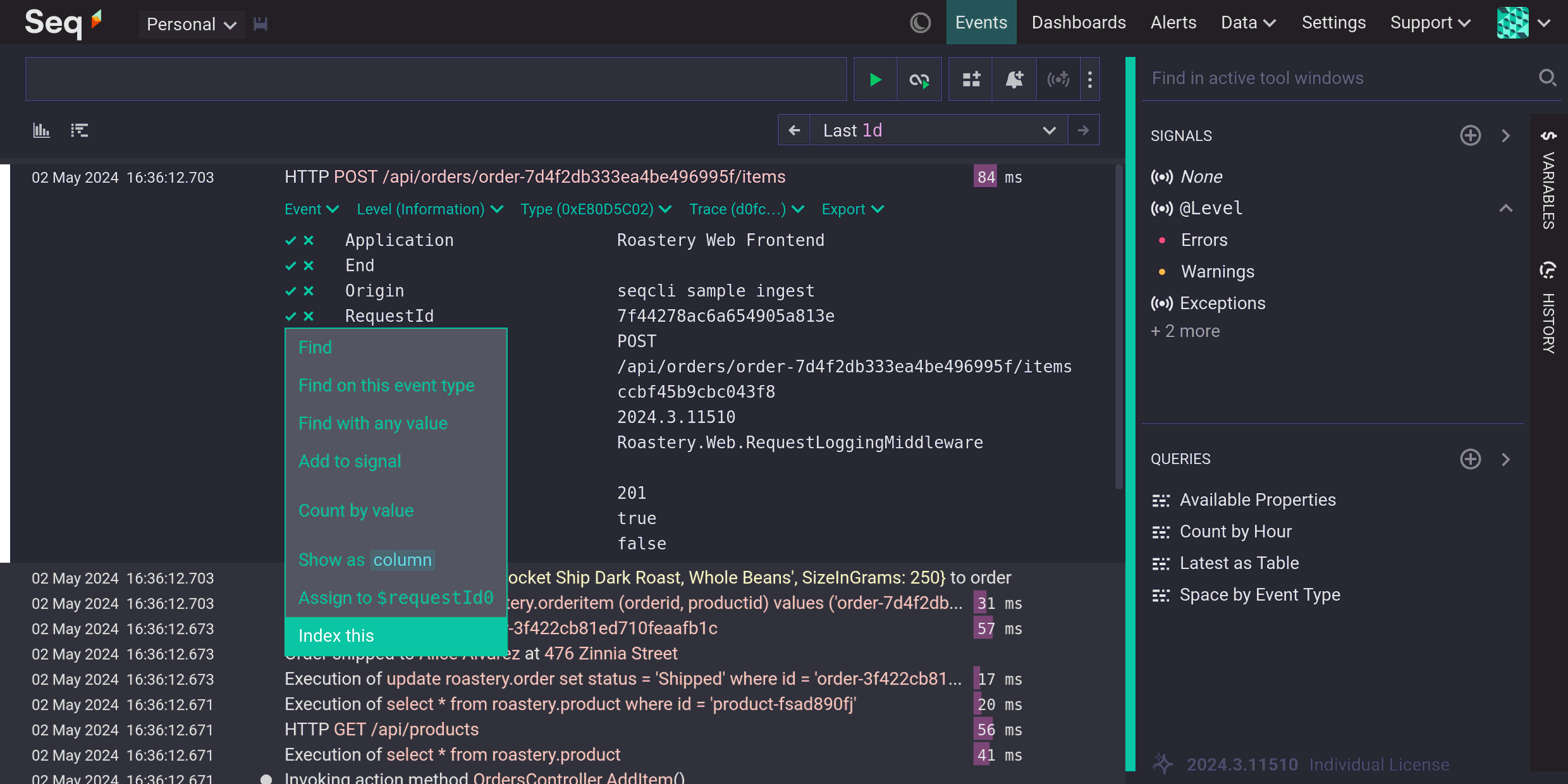Open the Count by Hour query
The height and width of the screenshot is (784, 1568).
pos(1235,532)
